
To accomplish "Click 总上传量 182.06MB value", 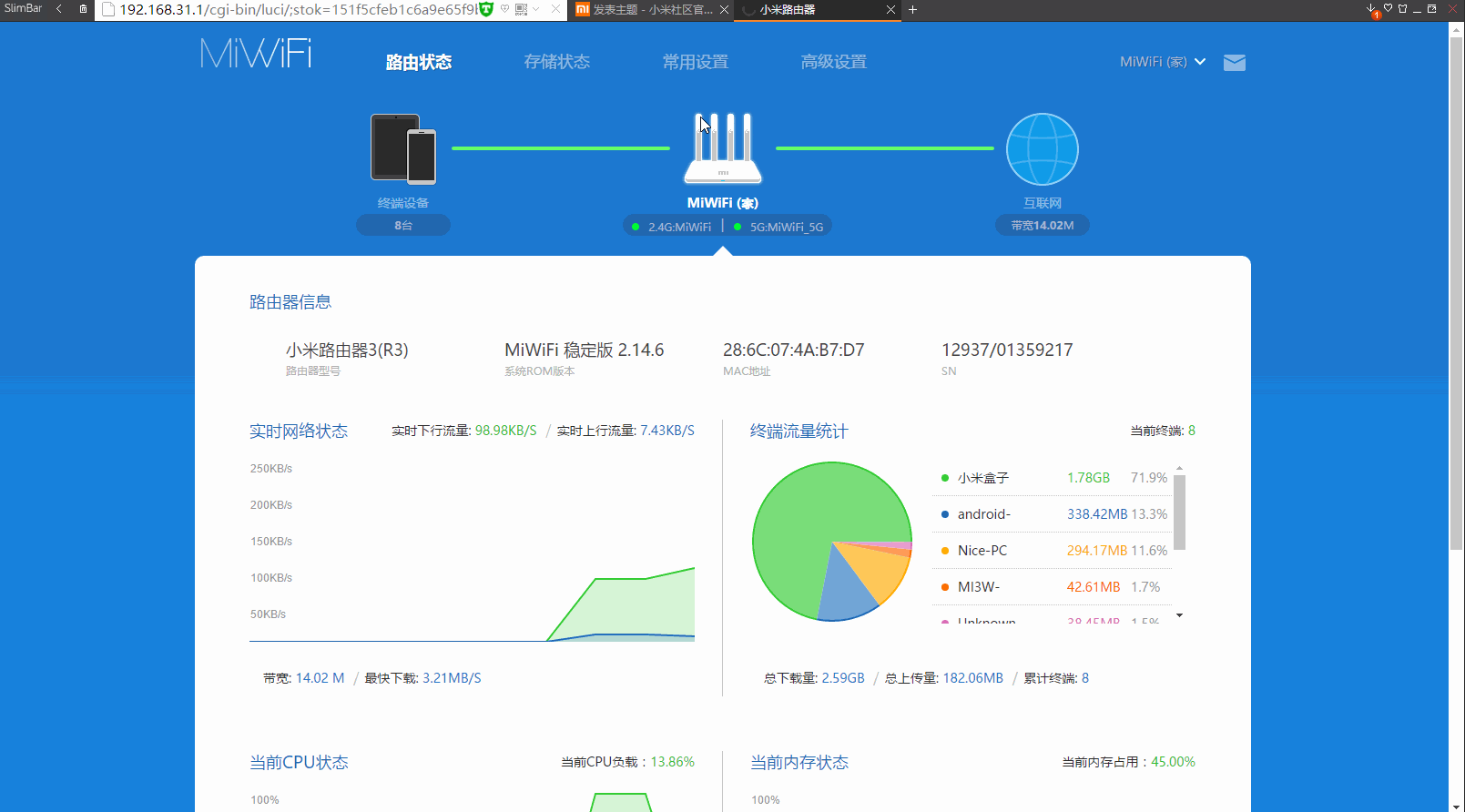I will coord(973,678).
